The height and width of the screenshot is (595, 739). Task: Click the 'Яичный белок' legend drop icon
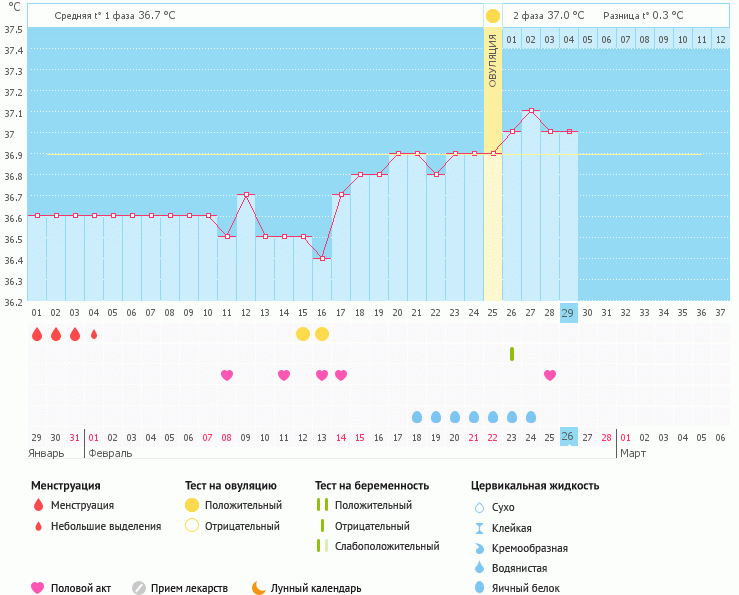tap(479, 588)
